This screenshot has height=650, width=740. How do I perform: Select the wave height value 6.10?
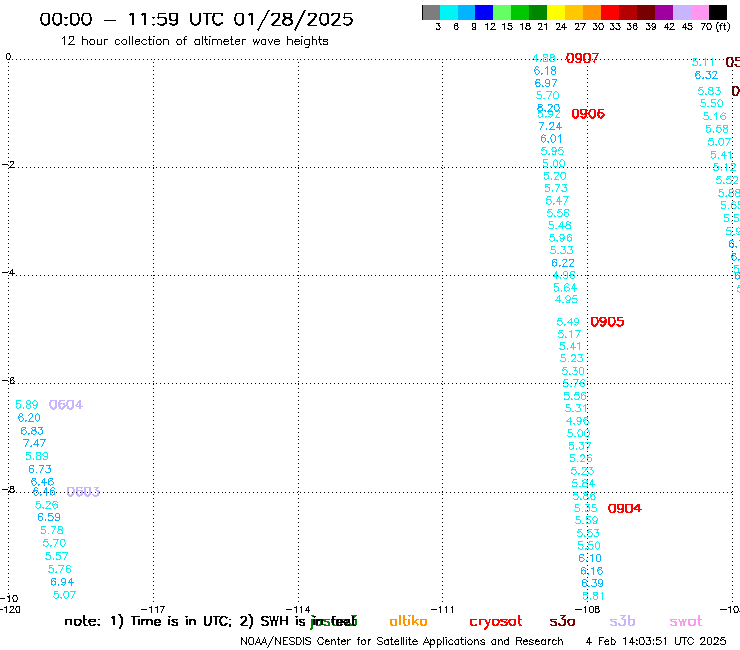click(590, 558)
